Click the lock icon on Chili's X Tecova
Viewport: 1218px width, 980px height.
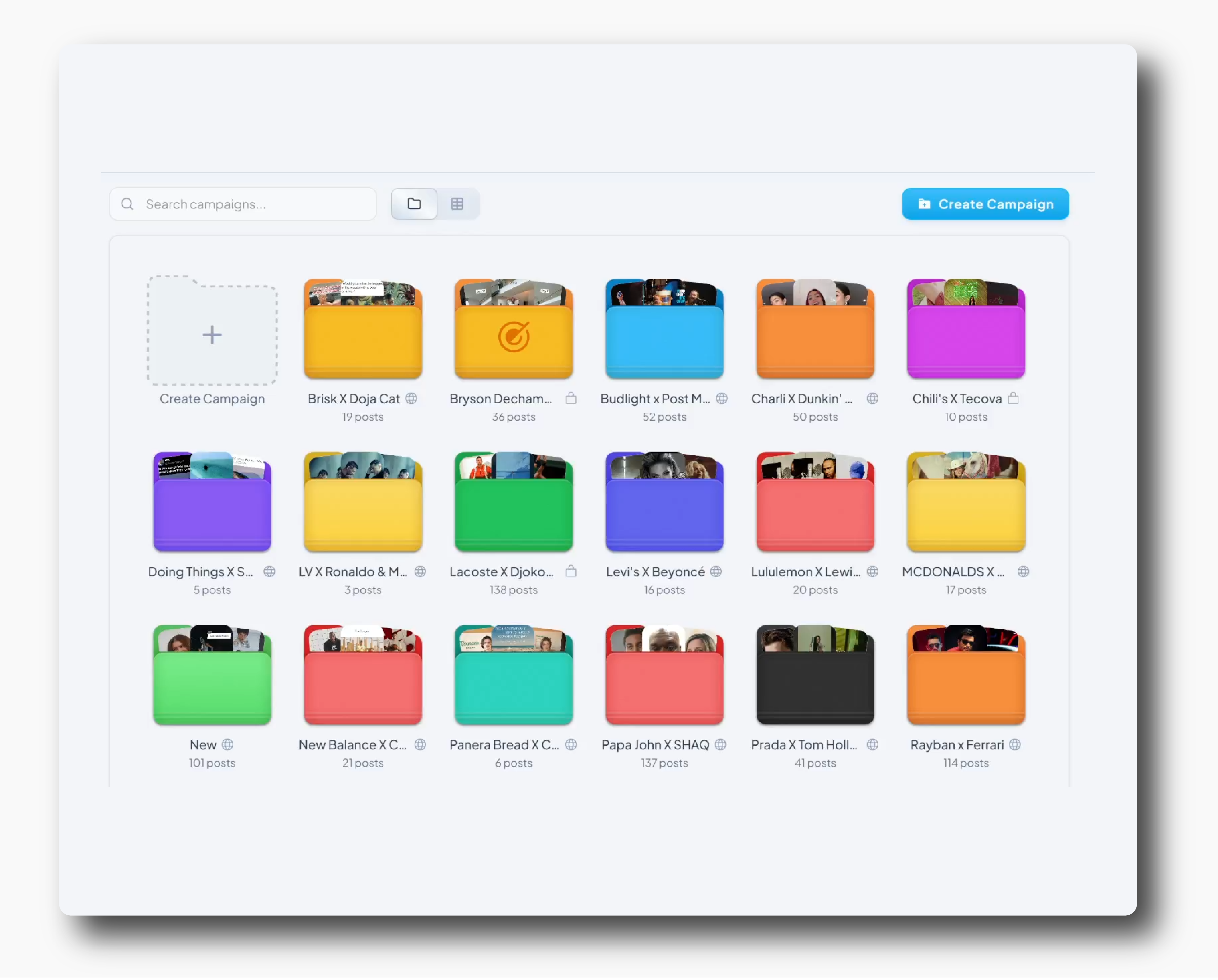coord(1013,398)
